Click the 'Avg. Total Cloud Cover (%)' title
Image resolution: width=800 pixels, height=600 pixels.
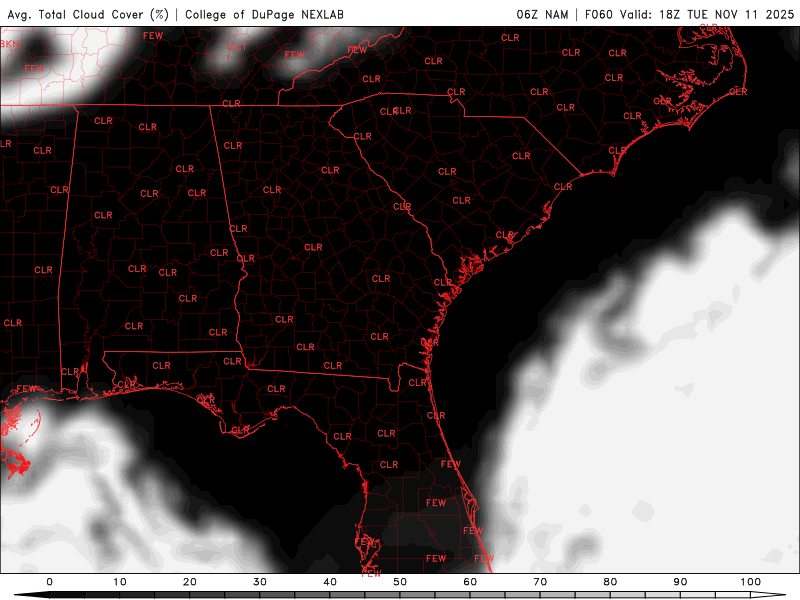tap(88, 14)
